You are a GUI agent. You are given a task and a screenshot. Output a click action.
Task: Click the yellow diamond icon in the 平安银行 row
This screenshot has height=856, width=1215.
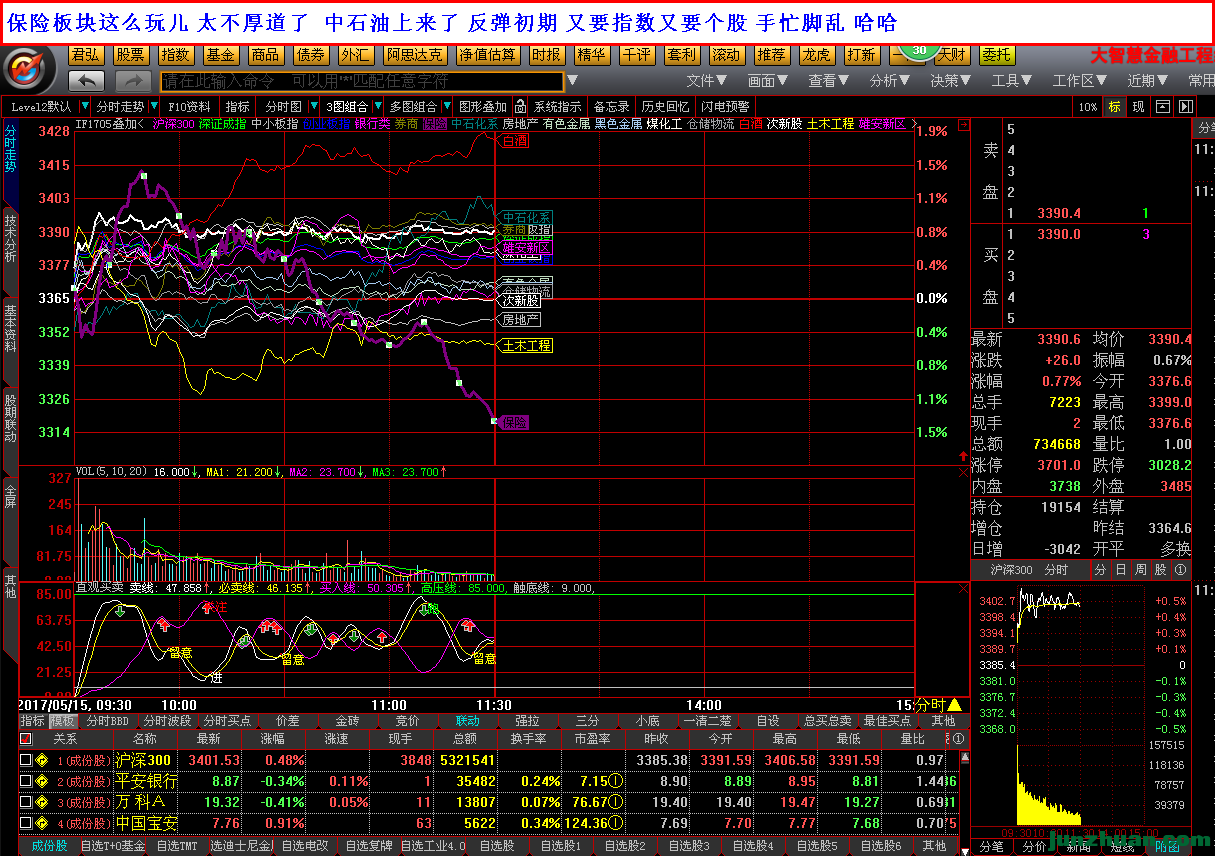[41, 781]
